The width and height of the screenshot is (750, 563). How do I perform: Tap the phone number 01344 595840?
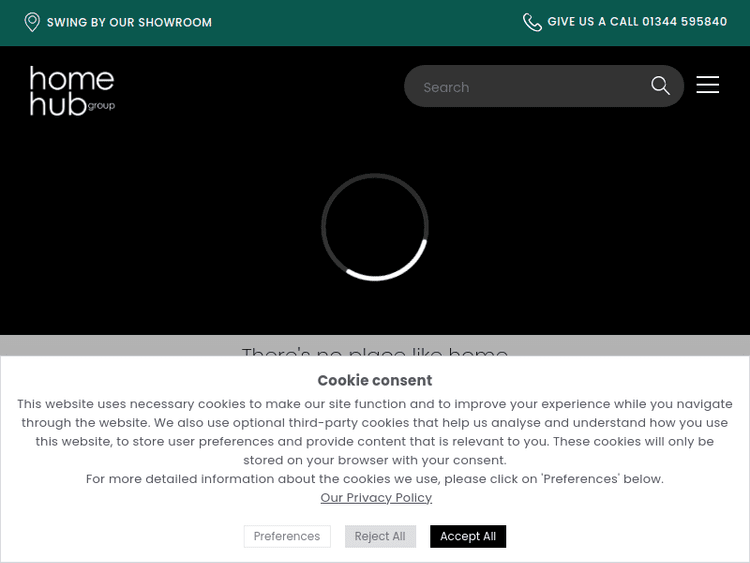coord(684,22)
